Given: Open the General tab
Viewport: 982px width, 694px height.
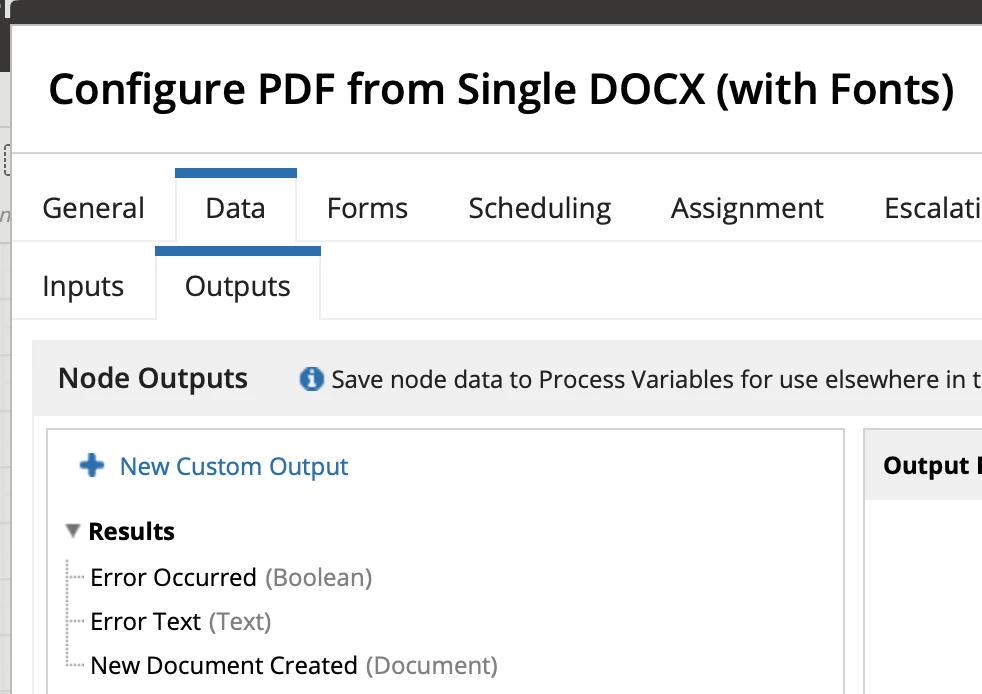Looking at the screenshot, I should [93, 208].
